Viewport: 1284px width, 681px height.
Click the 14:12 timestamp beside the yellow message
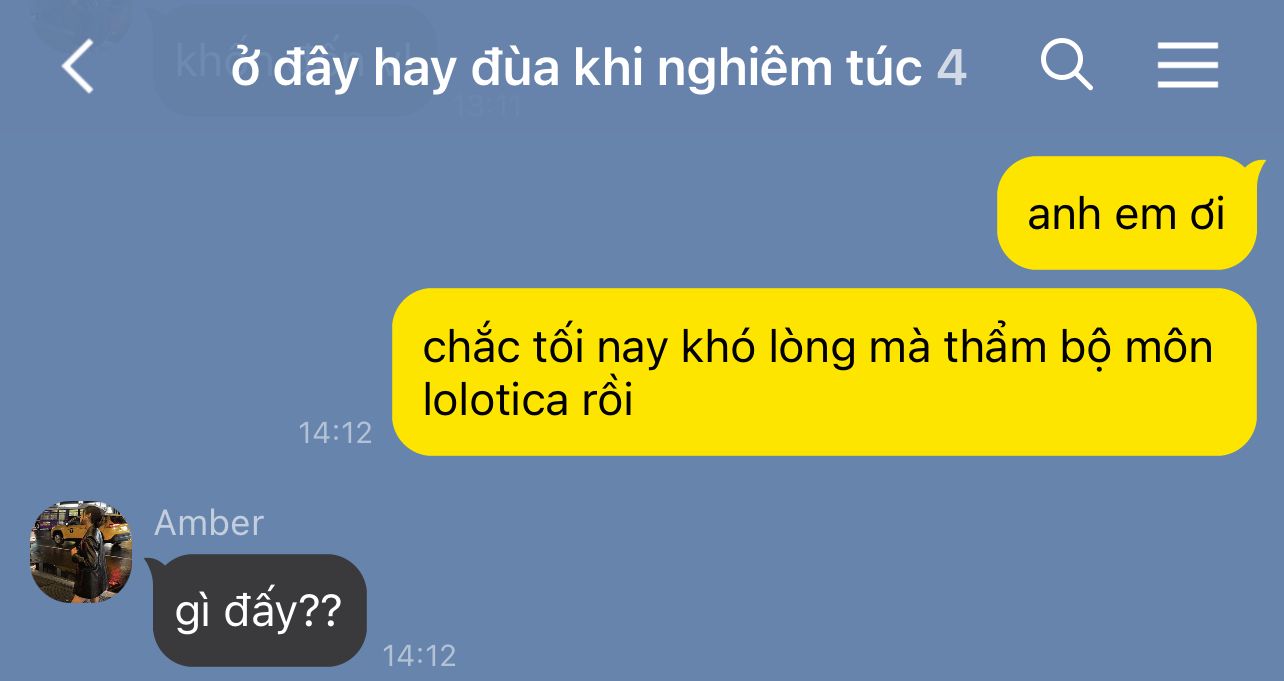pyautogui.click(x=335, y=433)
